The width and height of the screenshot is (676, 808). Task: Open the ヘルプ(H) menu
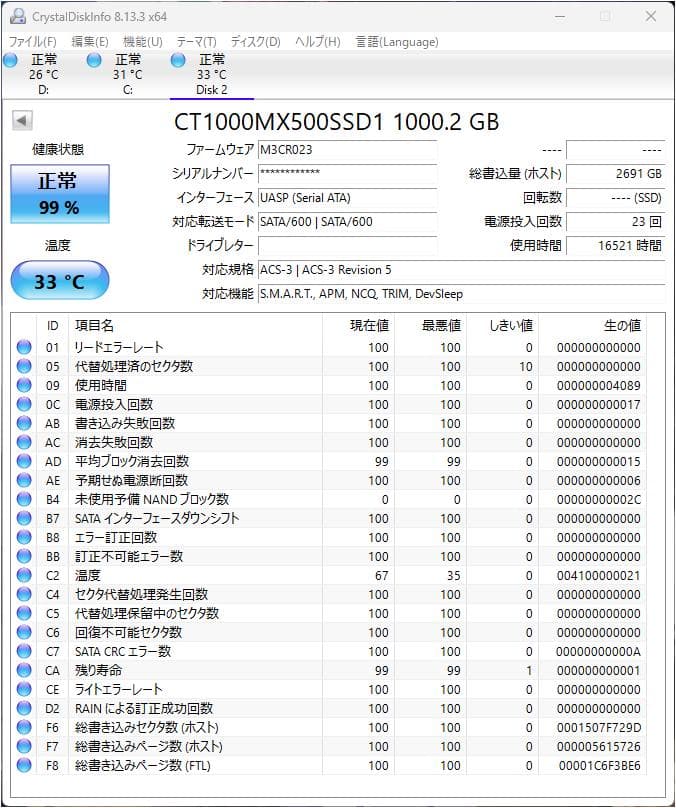pos(318,42)
